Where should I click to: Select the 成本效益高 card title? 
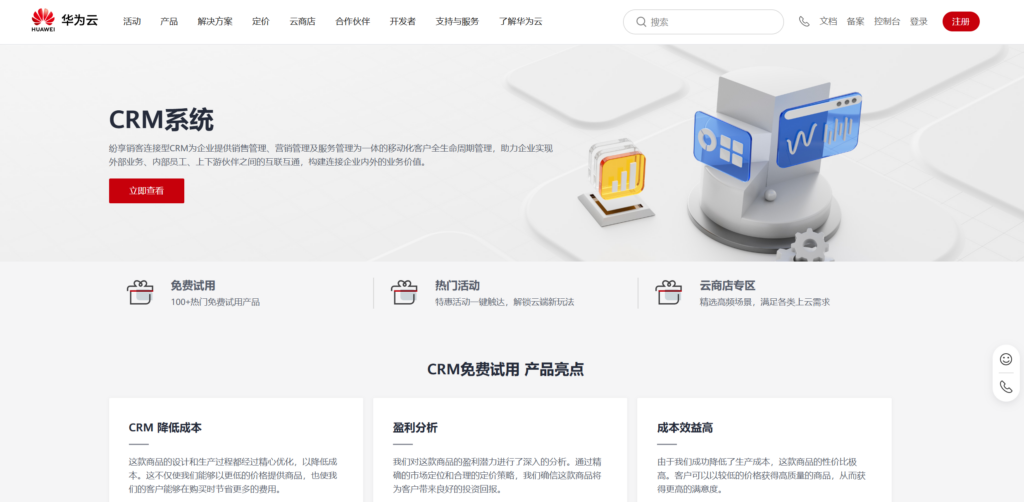click(685, 428)
